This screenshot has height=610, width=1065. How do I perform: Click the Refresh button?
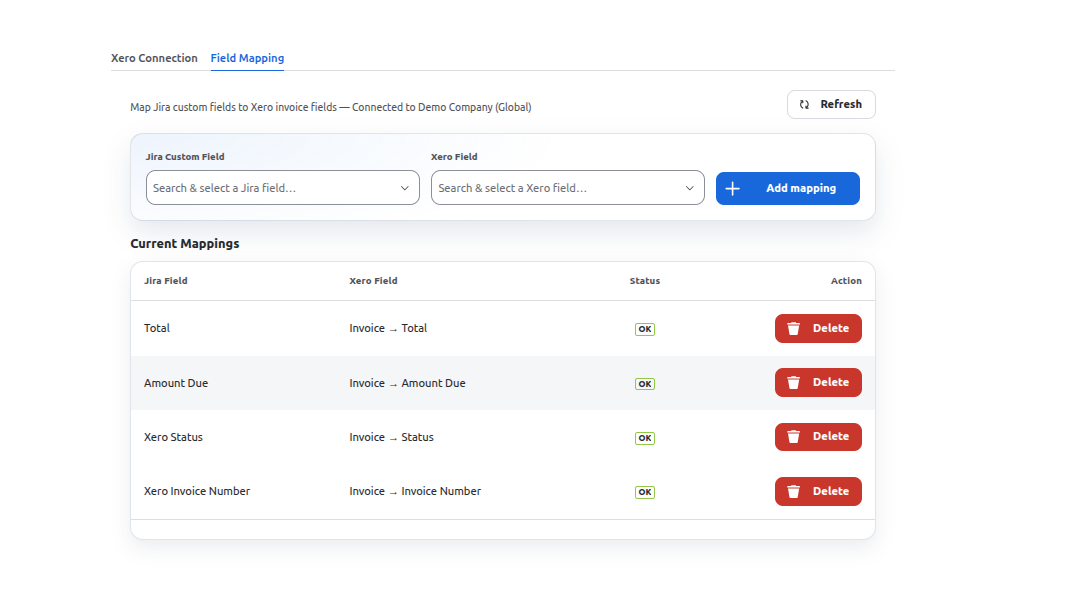point(831,105)
